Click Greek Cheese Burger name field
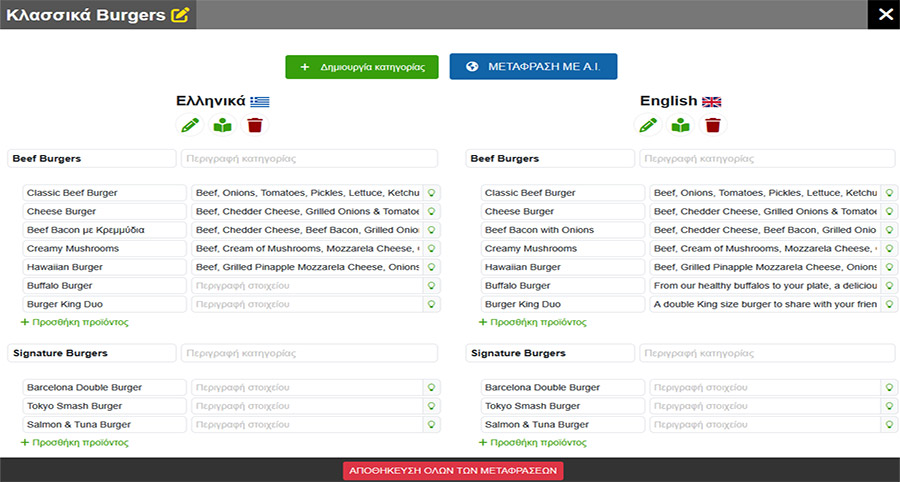Screen dimensions: 900x482 (104, 211)
